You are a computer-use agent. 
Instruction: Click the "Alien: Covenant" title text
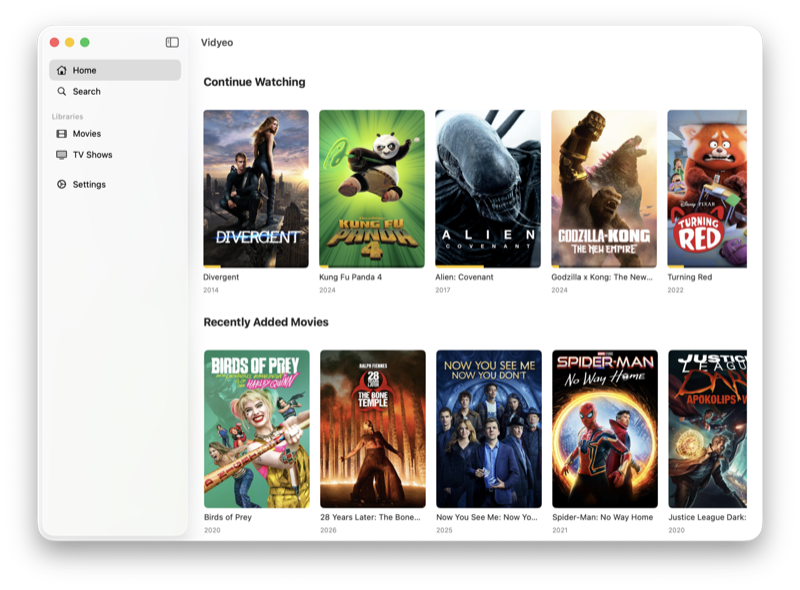[x=464, y=277]
